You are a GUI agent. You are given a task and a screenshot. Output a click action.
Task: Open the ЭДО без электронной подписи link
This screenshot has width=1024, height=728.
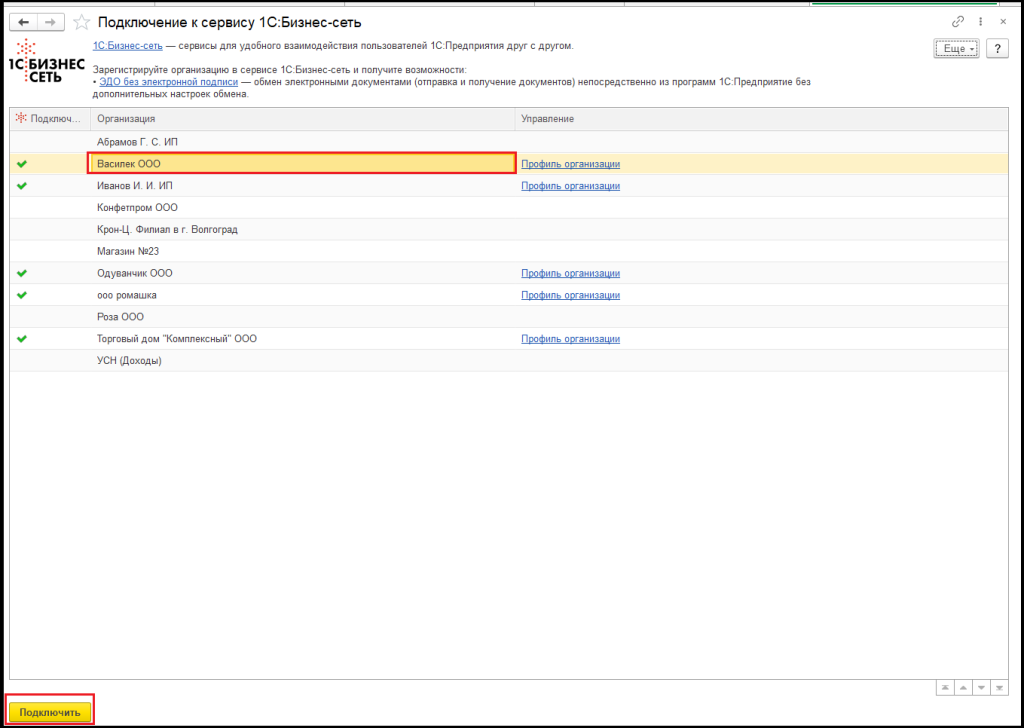[168, 82]
